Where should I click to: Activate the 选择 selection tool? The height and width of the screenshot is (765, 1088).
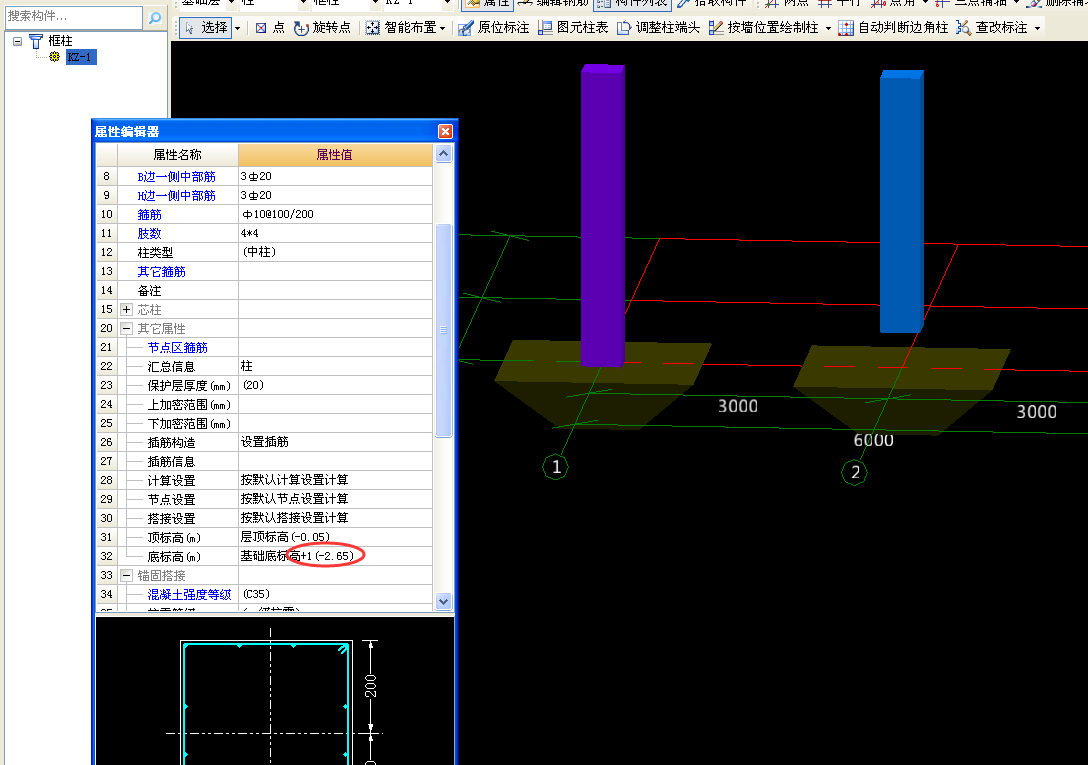coord(206,28)
